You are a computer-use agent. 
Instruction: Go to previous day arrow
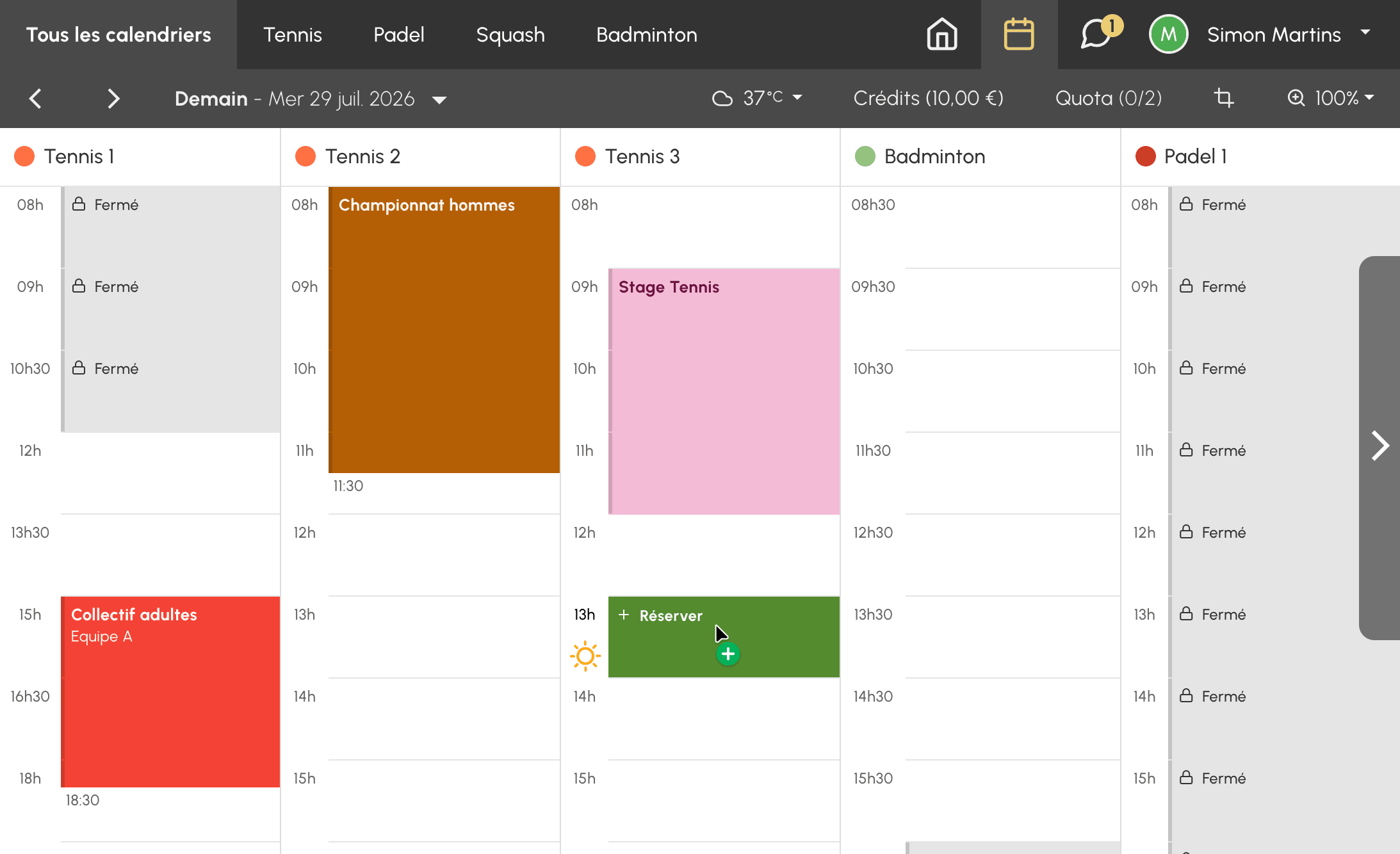pos(36,99)
